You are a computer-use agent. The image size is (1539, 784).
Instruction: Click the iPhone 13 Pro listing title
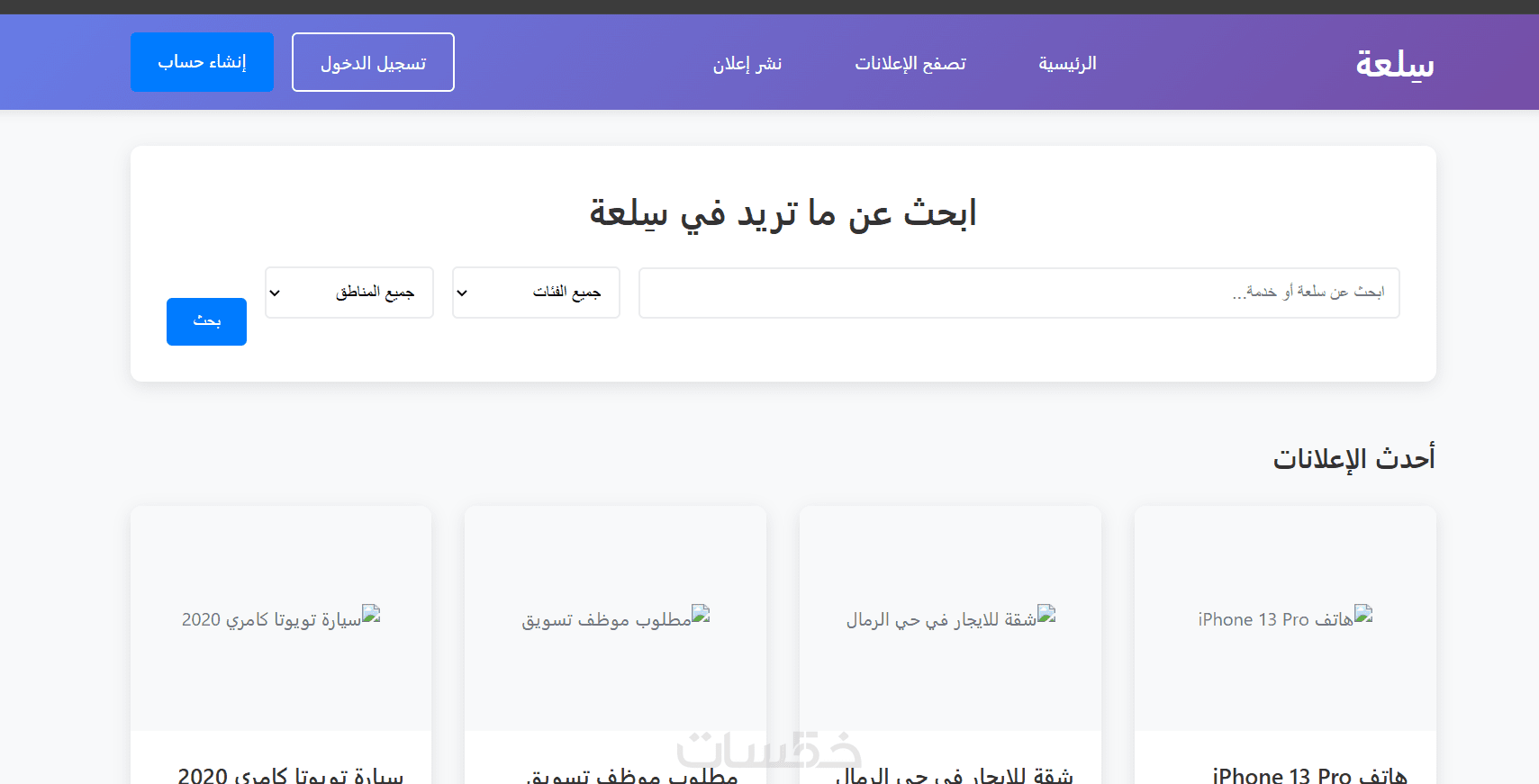[1309, 775]
